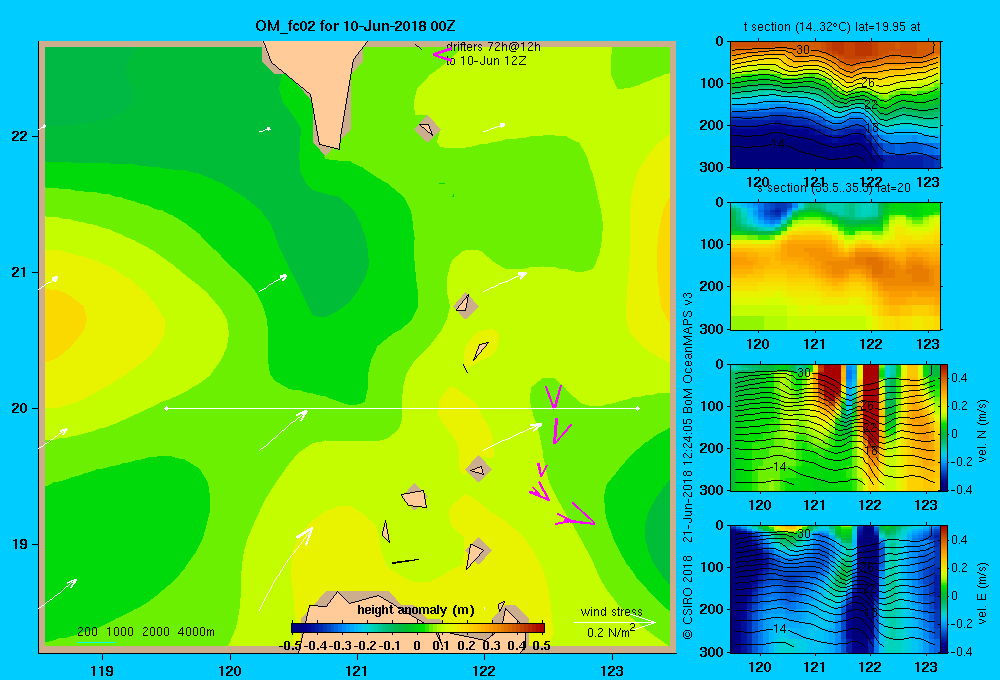The image size is (1000, 680).
Task: Click the '30' isotherm label in the temperature section
Action: point(803,50)
